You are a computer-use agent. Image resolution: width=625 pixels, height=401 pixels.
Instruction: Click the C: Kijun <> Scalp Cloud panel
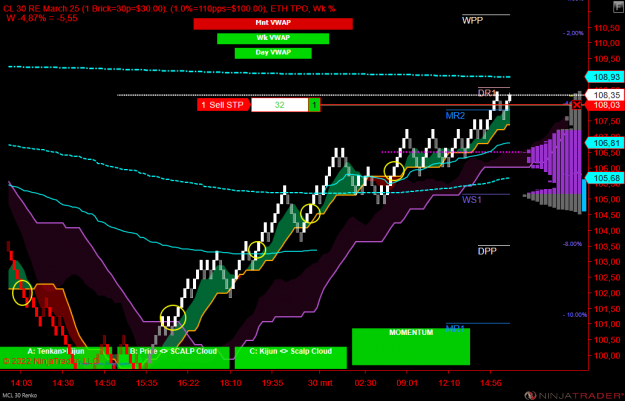(291, 358)
